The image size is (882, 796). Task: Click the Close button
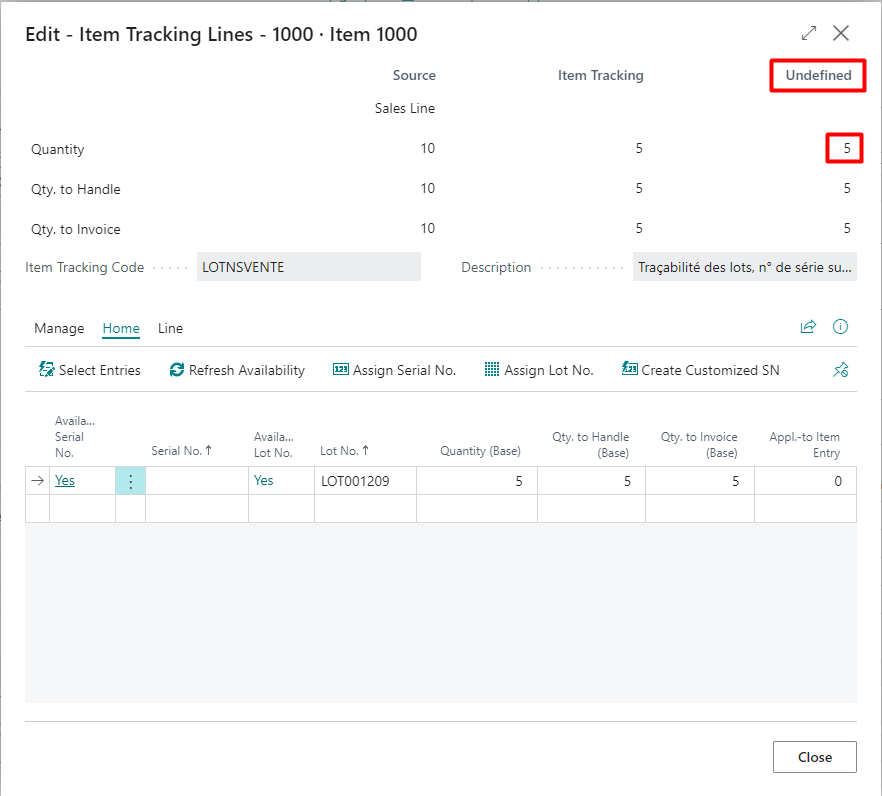click(x=814, y=757)
